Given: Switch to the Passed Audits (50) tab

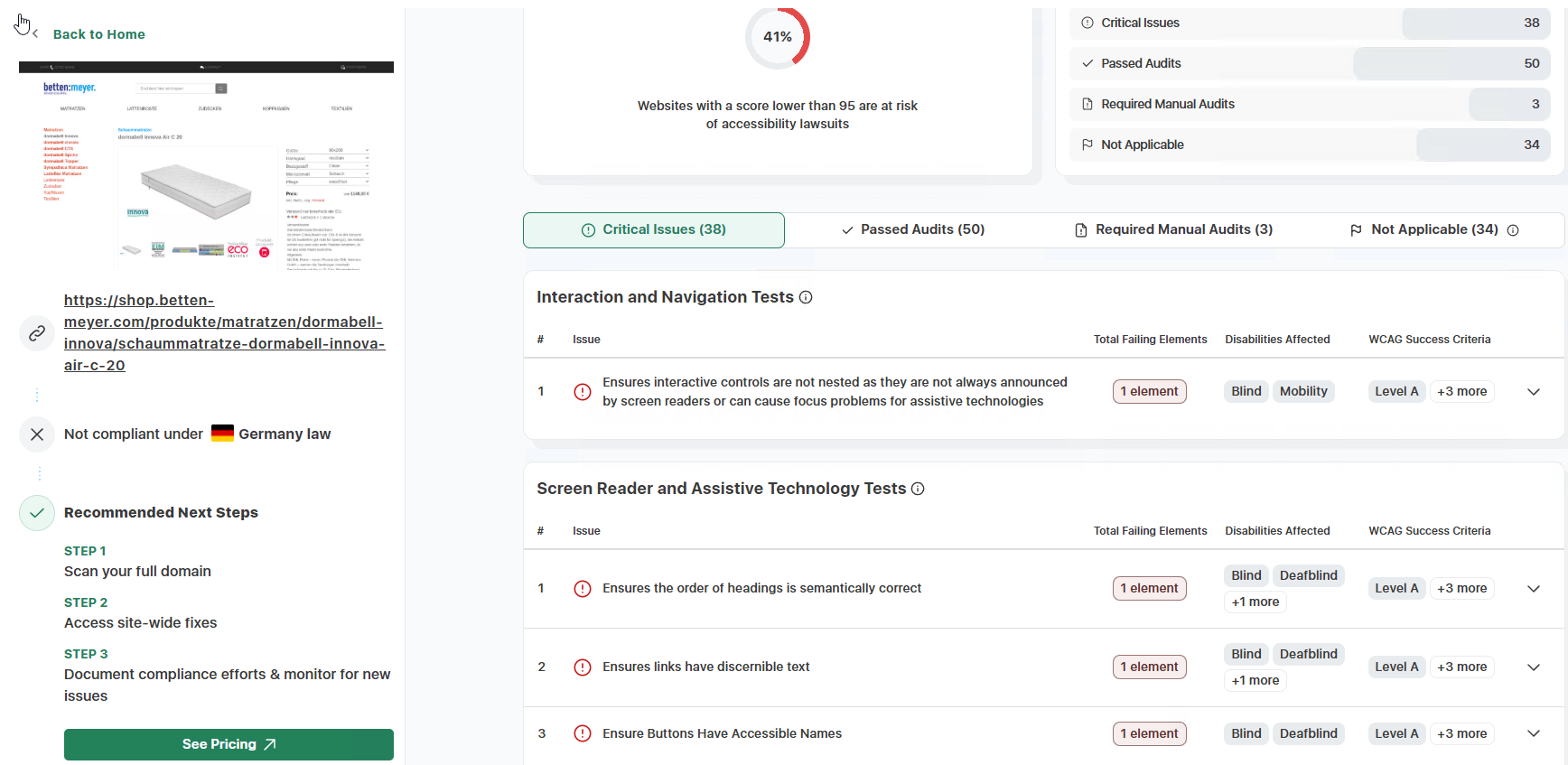Looking at the screenshot, I should [x=913, y=229].
